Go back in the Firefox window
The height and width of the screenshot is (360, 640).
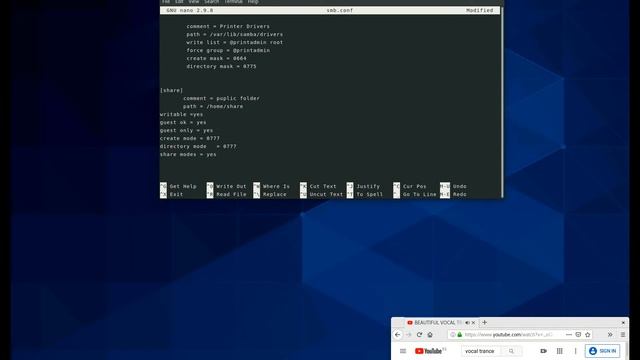pos(398,335)
